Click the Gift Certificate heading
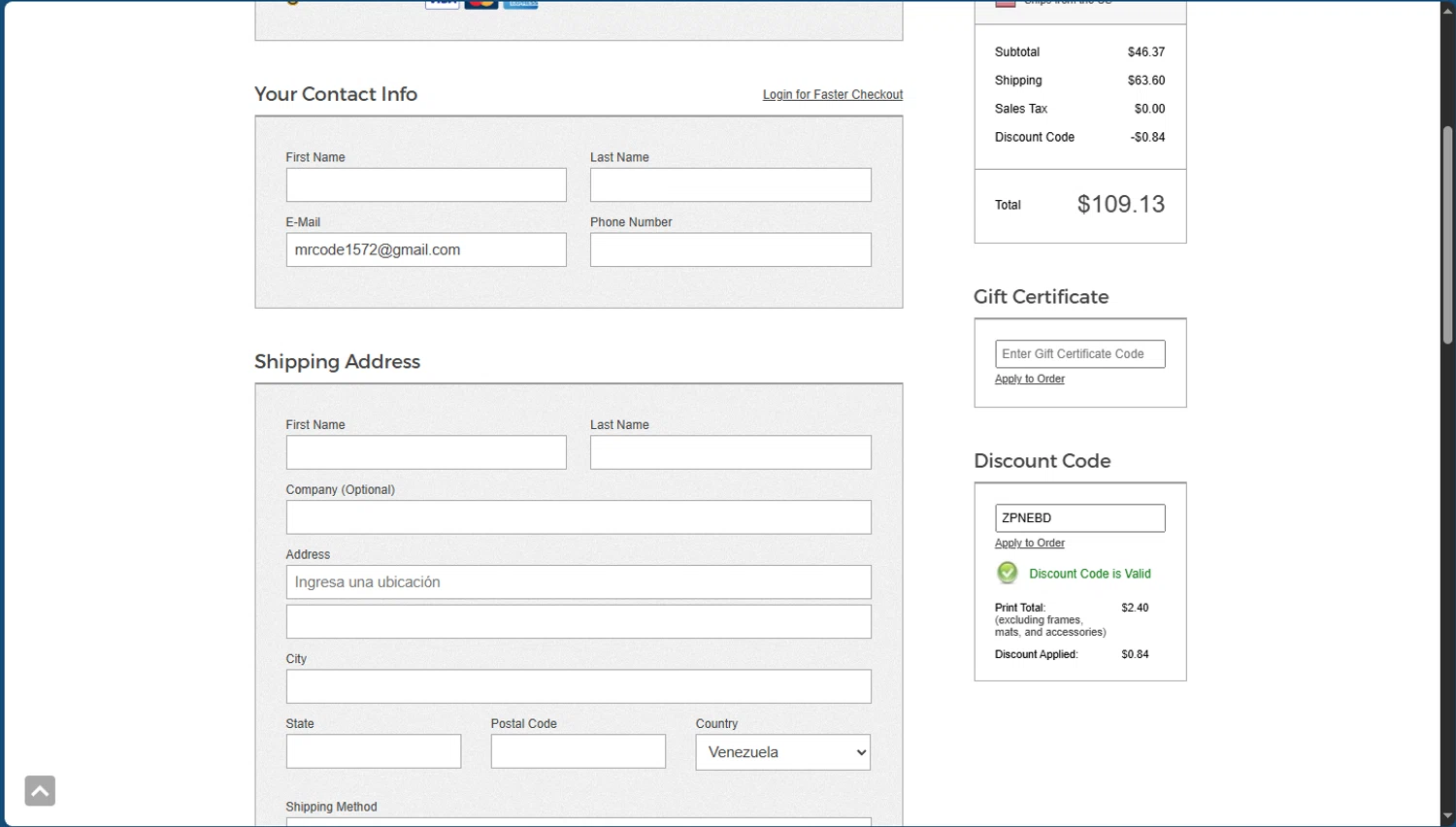Image resolution: width=1456 pixels, height=827 pixels. (x=1041, y=297)
